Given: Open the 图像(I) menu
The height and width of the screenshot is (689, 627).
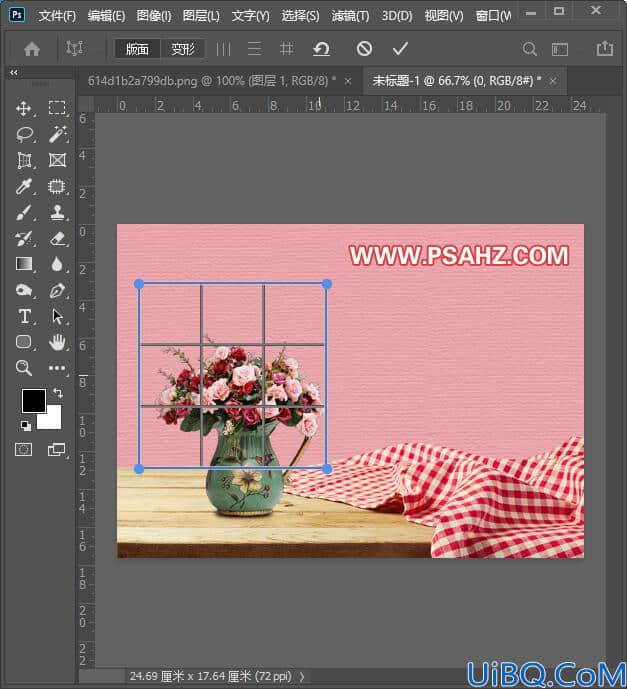Looking at the screenshot, I should pos(154,16).
